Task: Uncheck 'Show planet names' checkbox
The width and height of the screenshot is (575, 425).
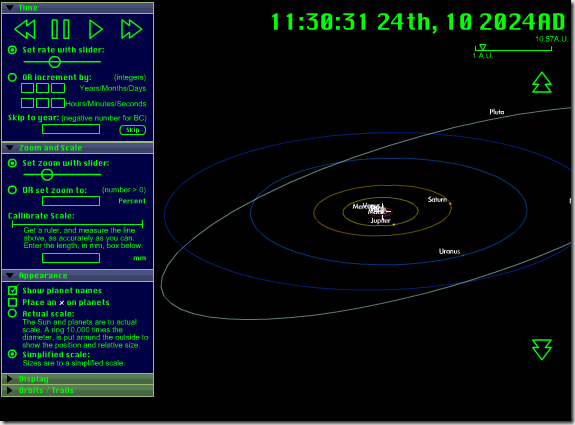Action: [x=13, y=290]
